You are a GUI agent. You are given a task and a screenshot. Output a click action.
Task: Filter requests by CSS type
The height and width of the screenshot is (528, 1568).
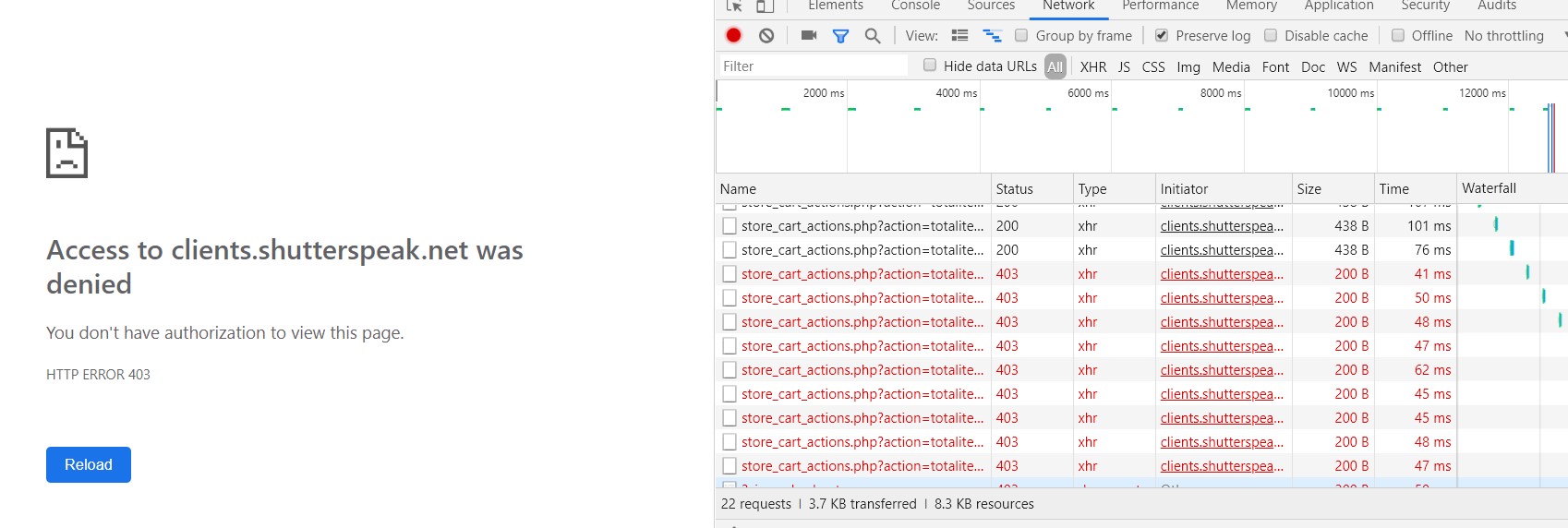[x=1153, y=66]
